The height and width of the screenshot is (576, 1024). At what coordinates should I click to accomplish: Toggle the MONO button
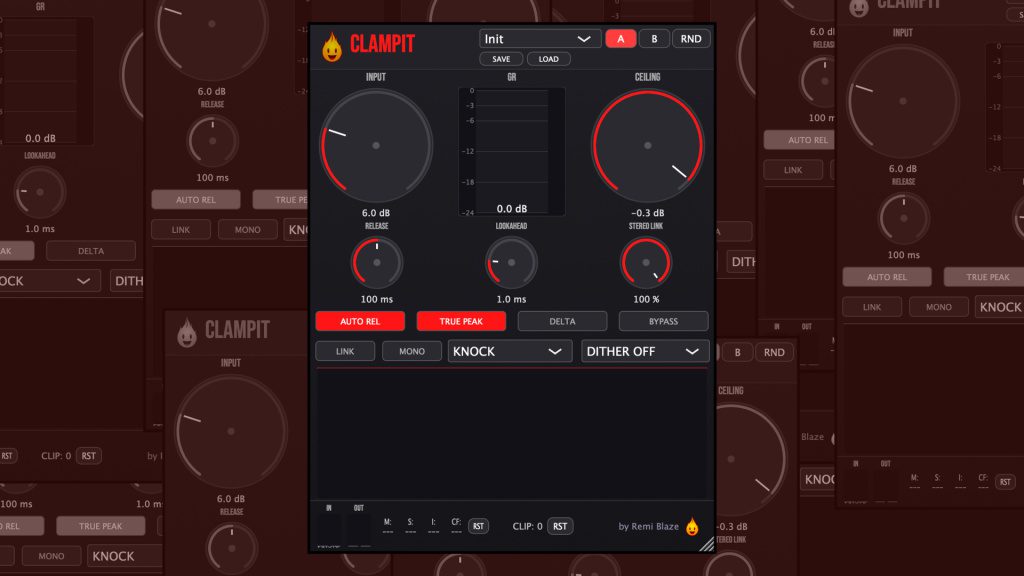tap(412, 351)
